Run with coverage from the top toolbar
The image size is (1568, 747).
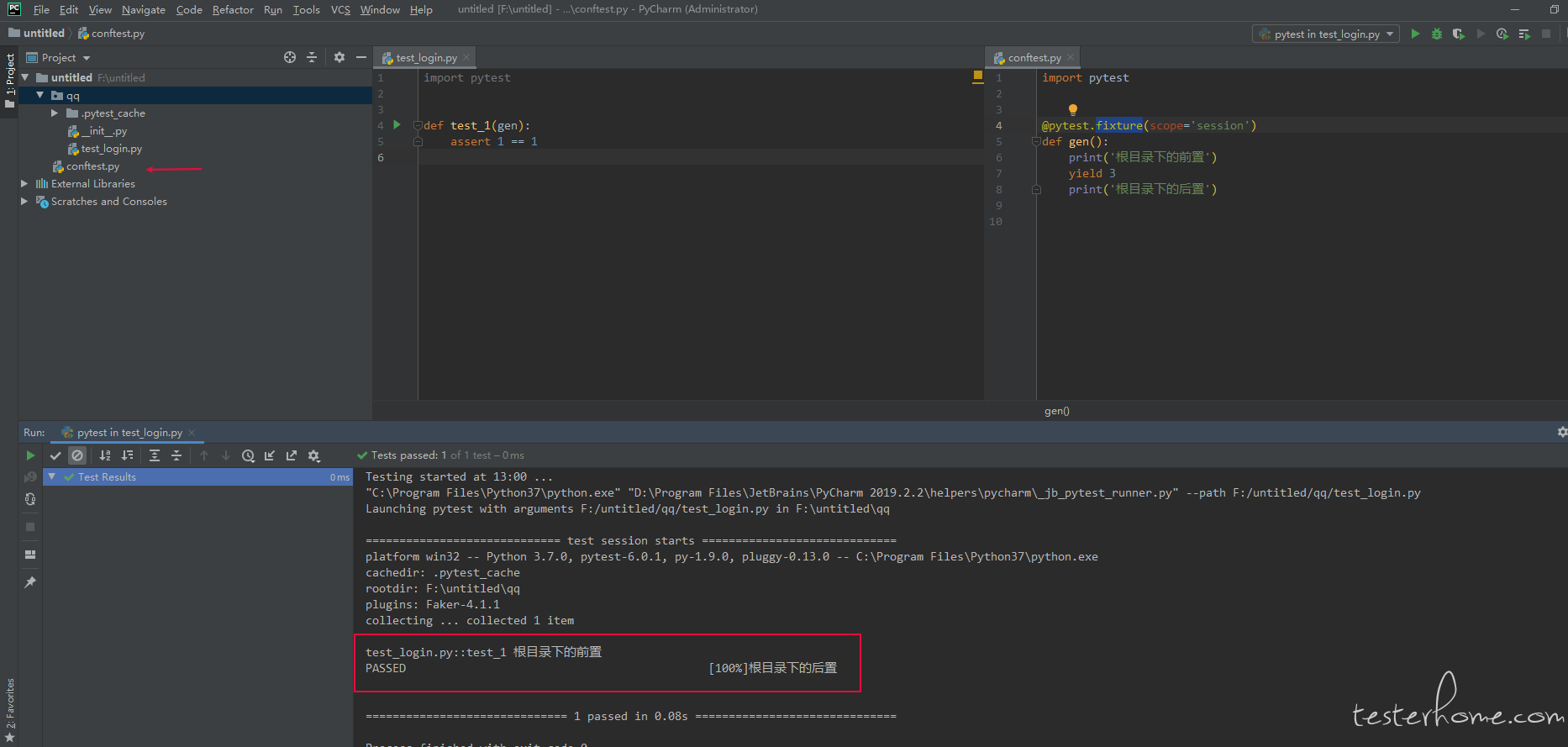[1459, 34]
